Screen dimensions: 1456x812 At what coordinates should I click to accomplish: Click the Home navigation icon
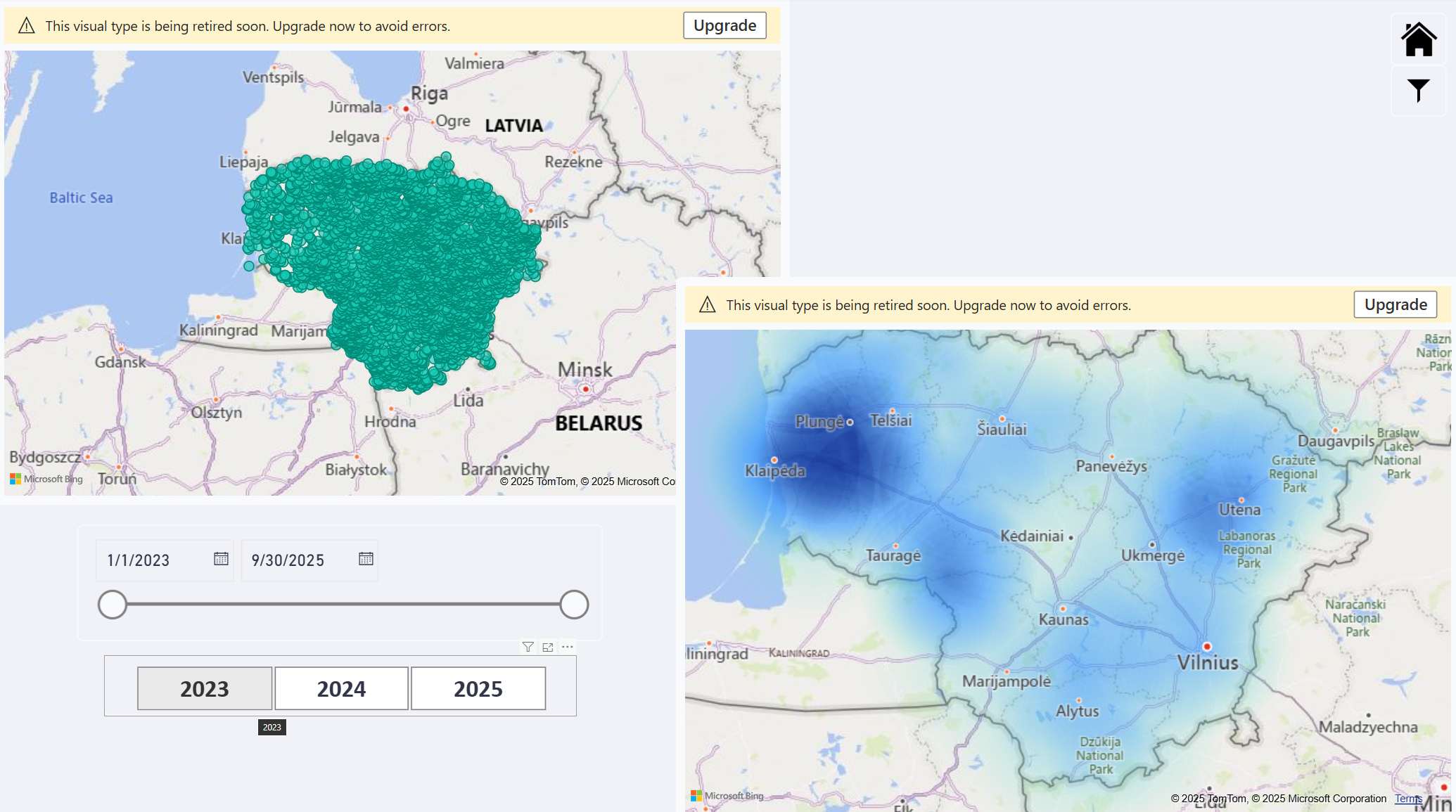pyautogui.click(x=1418, y=39)
